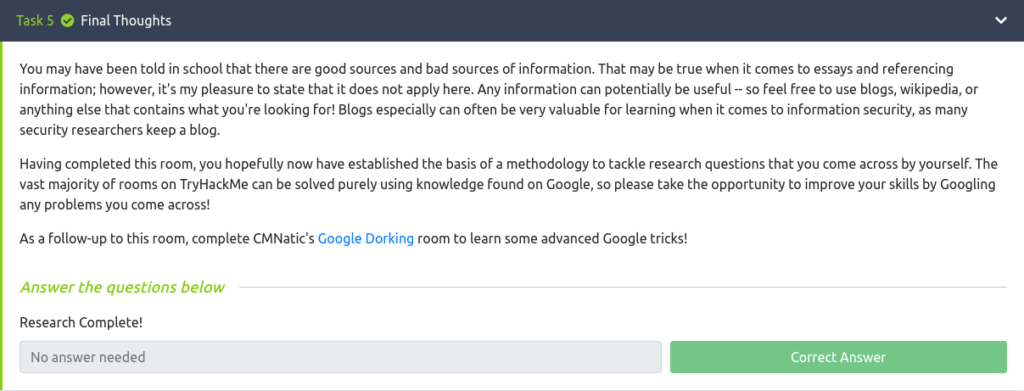
Task: Click the "Answer the questions below" heading
Action: pyautogui.click(x=123, y=287)
